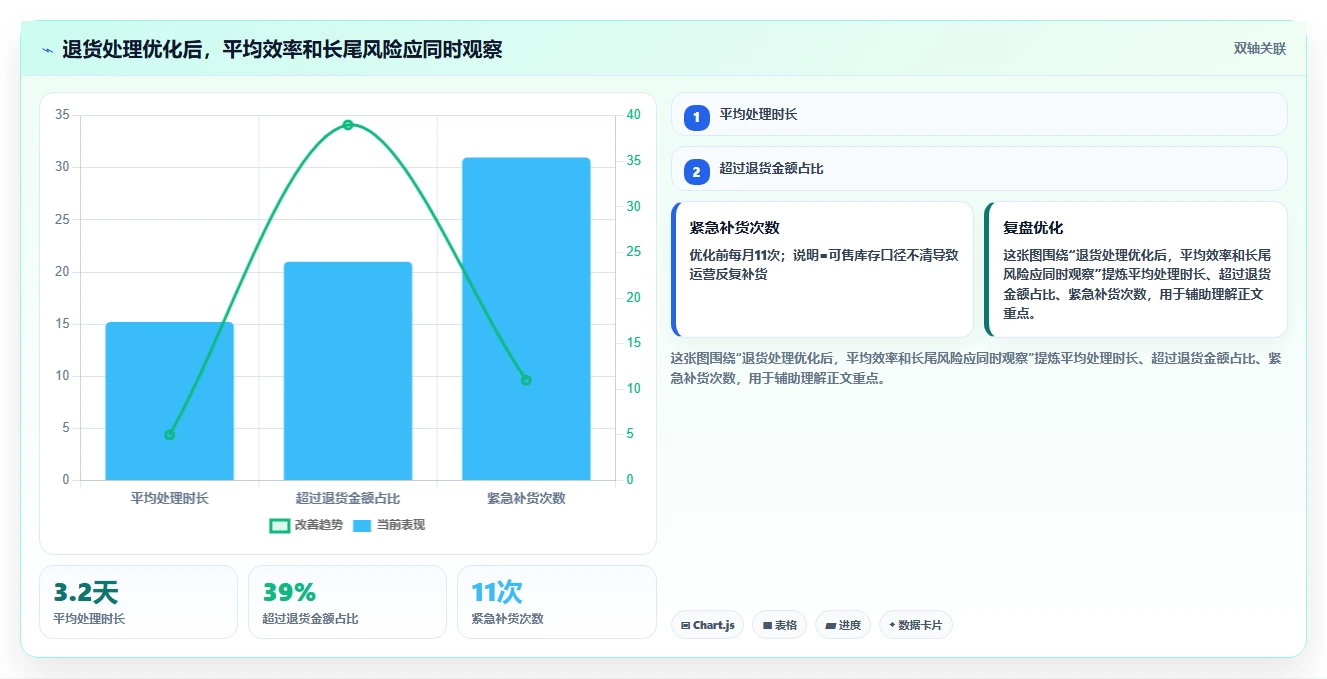The image size is (1327, 679).
Task: Click the 紧急补货次数 caption under 11次
Action: point(507,619)
